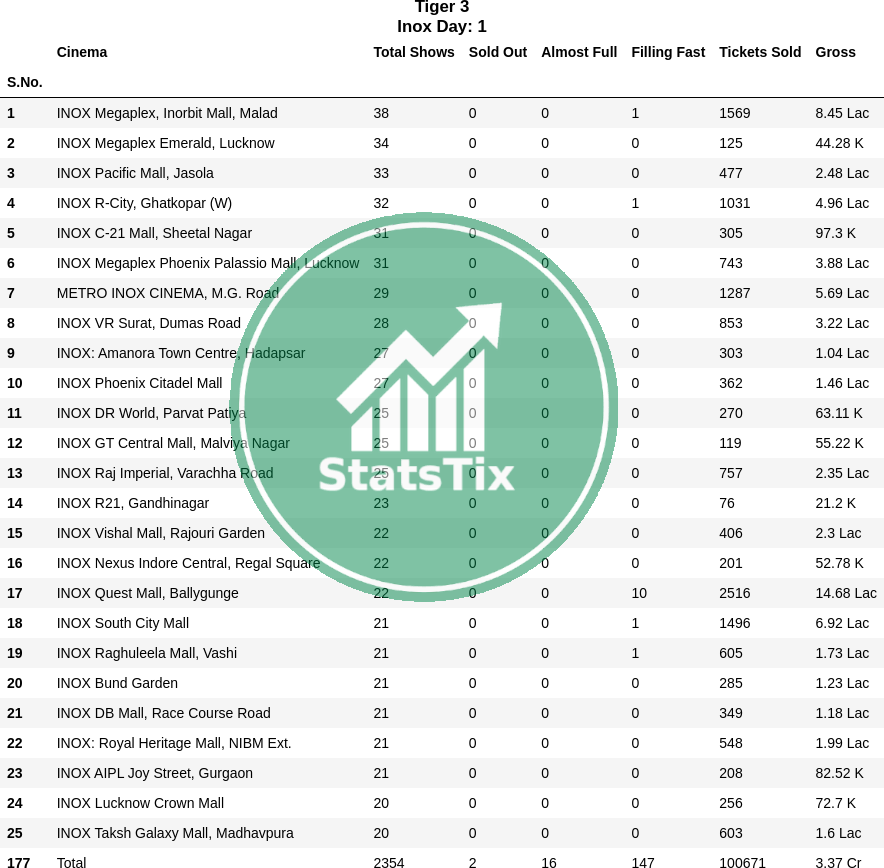Click the 'Almost Full' column header
This screenshot has width=884, height=868.
(x=579, y=52)
